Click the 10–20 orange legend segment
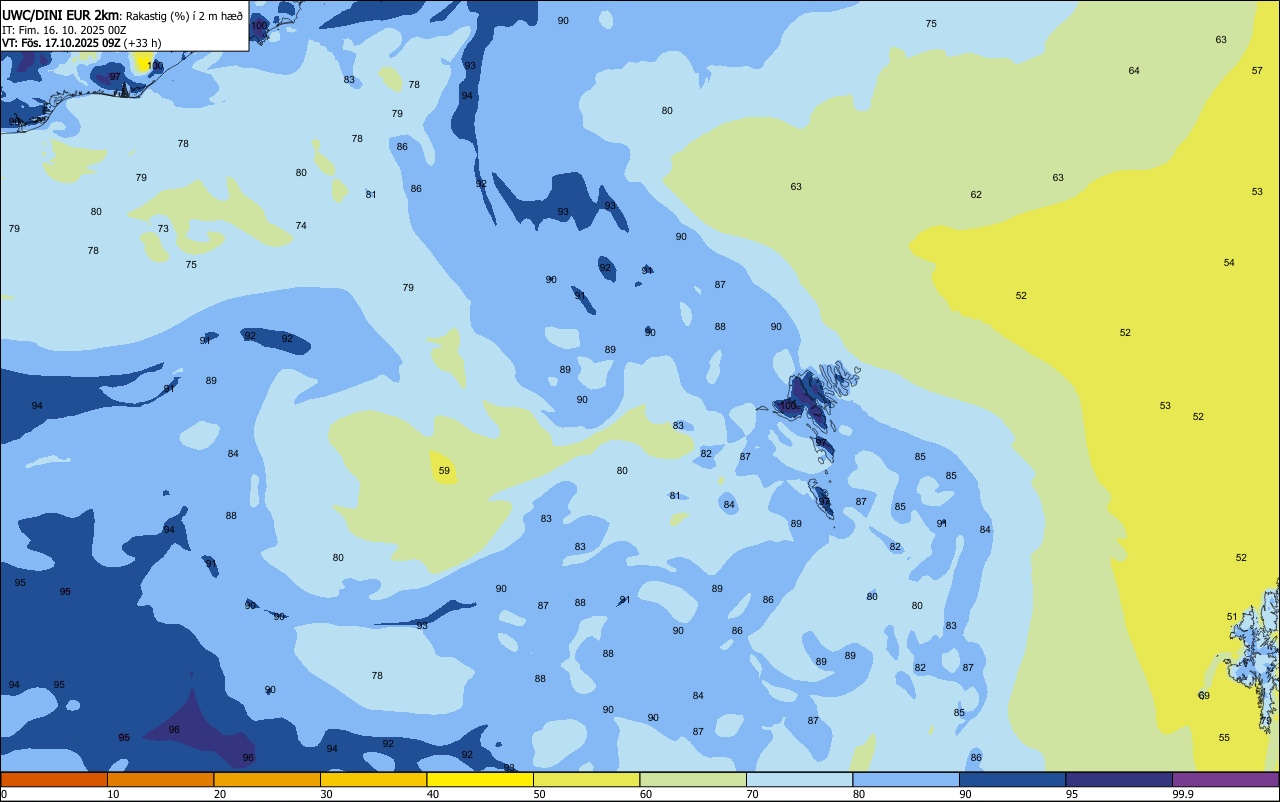This screenshot has height=802, width=1280. coord(160,779)
